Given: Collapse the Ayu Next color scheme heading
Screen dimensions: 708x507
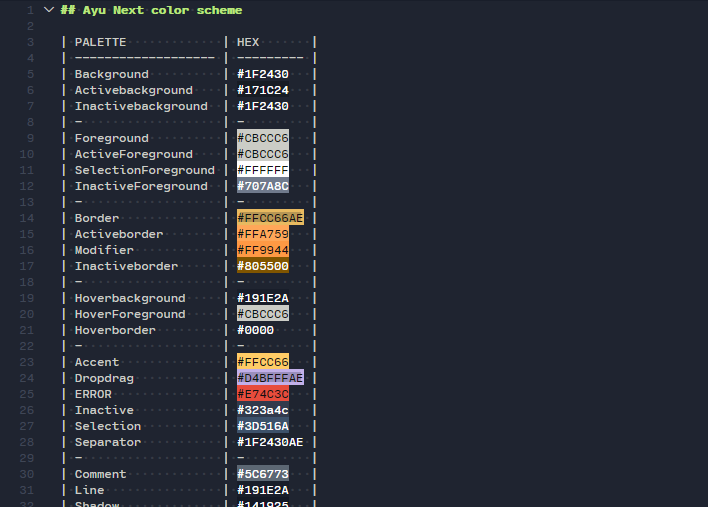Looking at the screenshot, I should [x=49, y=10].
